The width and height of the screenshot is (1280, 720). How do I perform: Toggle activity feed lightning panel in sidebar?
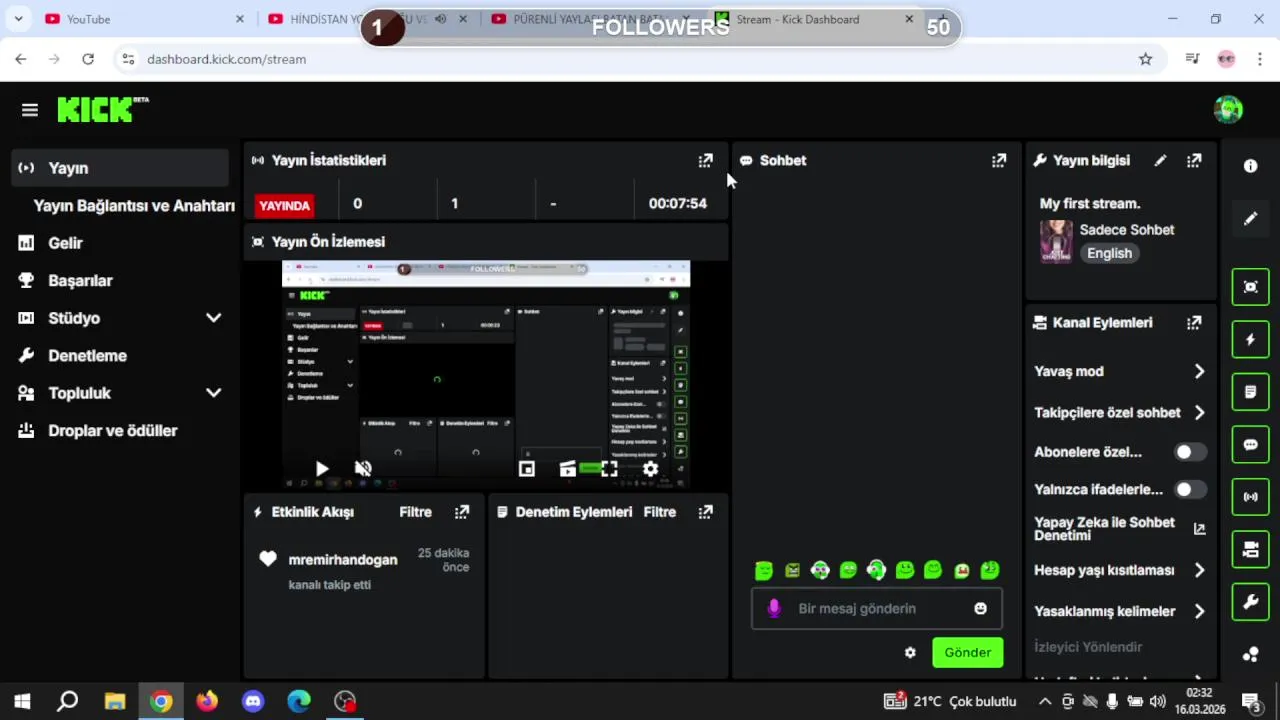coord(1250,339)
